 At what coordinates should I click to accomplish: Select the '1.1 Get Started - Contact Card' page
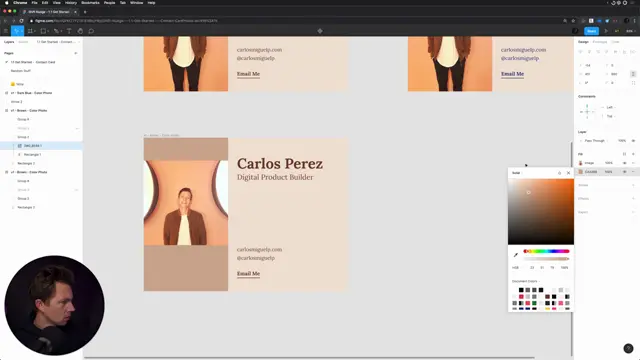33,62
